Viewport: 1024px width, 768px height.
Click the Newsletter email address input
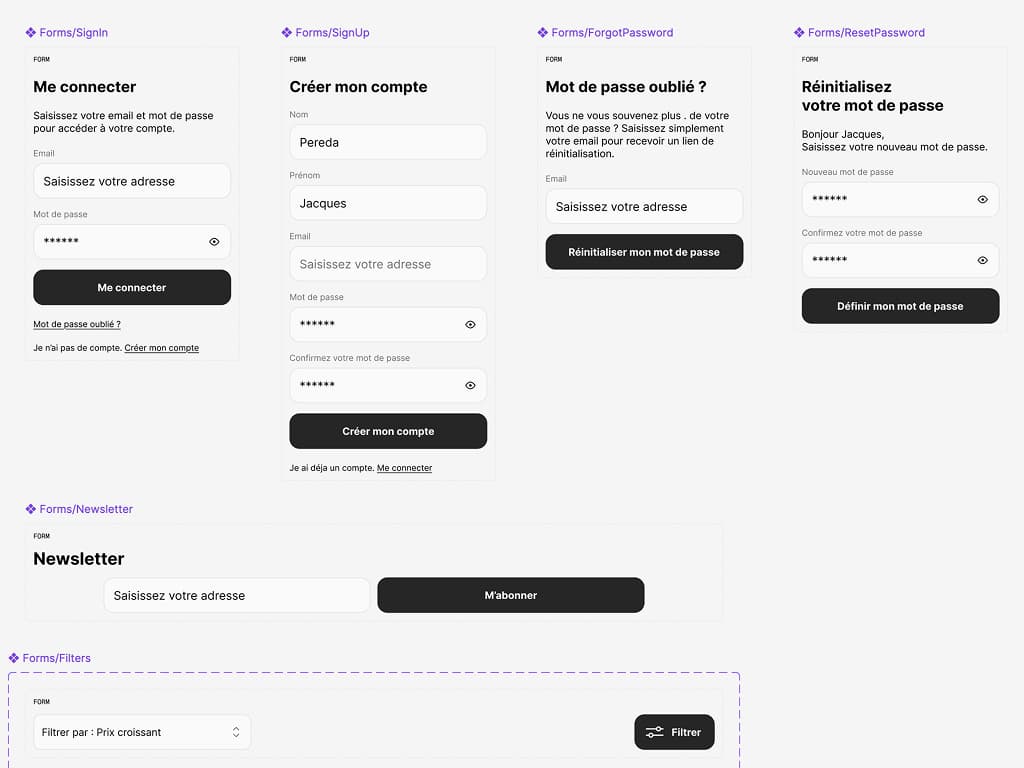pos(236,595)
